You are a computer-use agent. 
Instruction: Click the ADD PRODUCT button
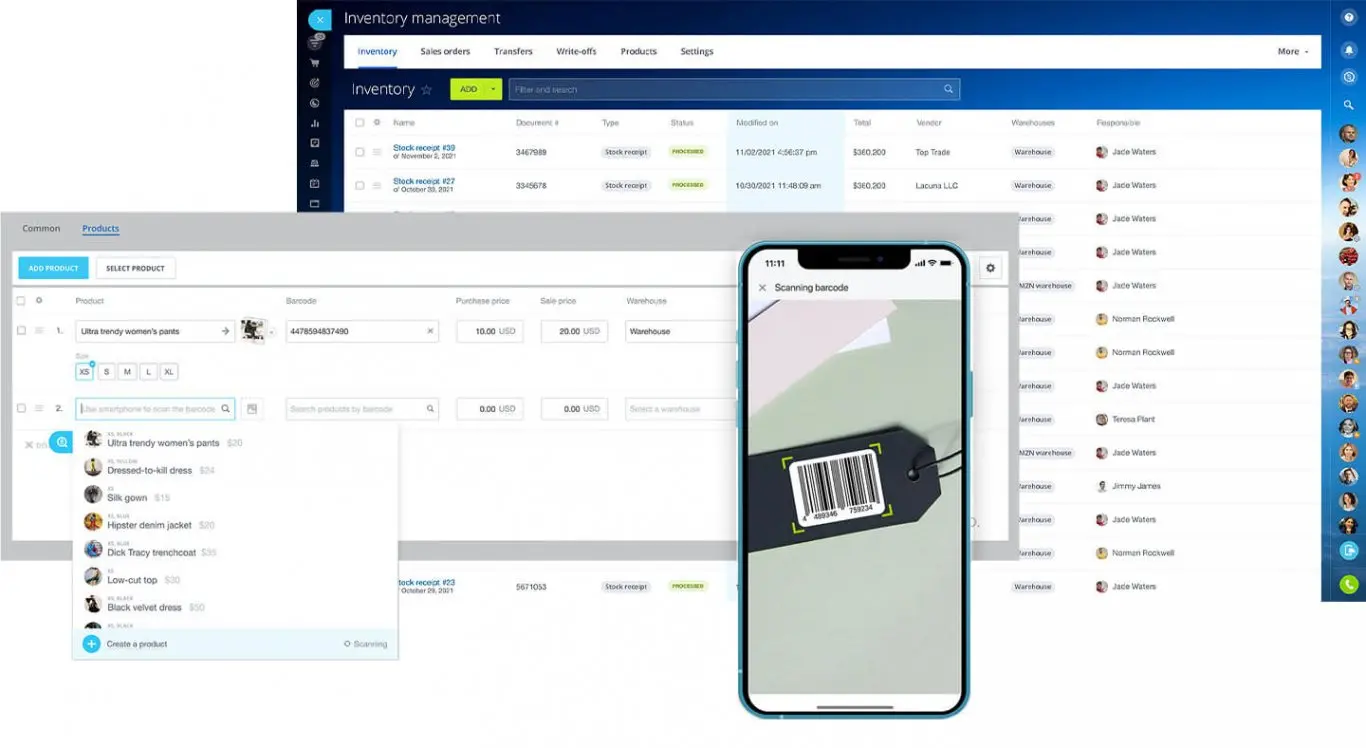[53, 268]
